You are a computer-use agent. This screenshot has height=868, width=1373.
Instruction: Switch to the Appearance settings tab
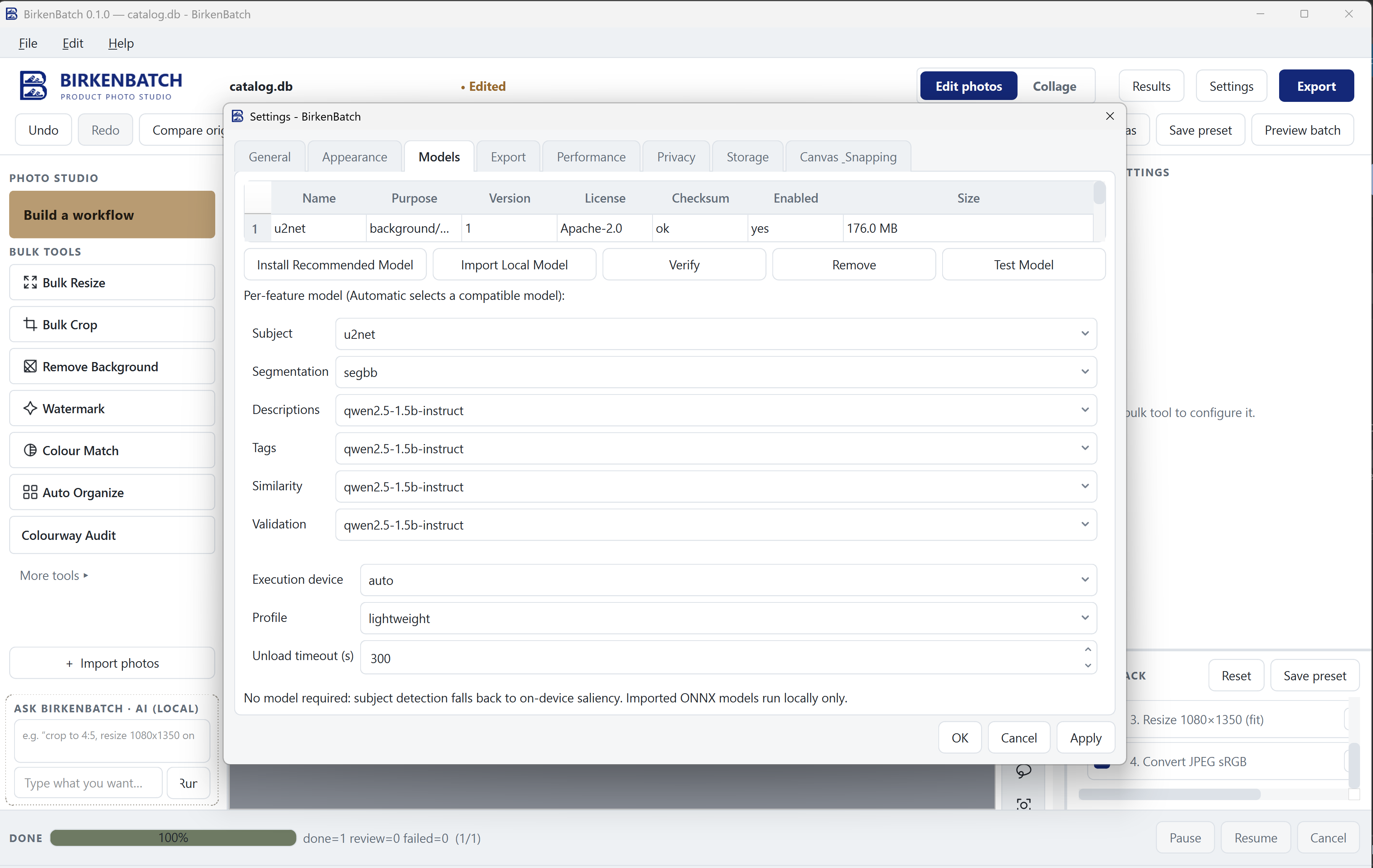tap(354, 157)
